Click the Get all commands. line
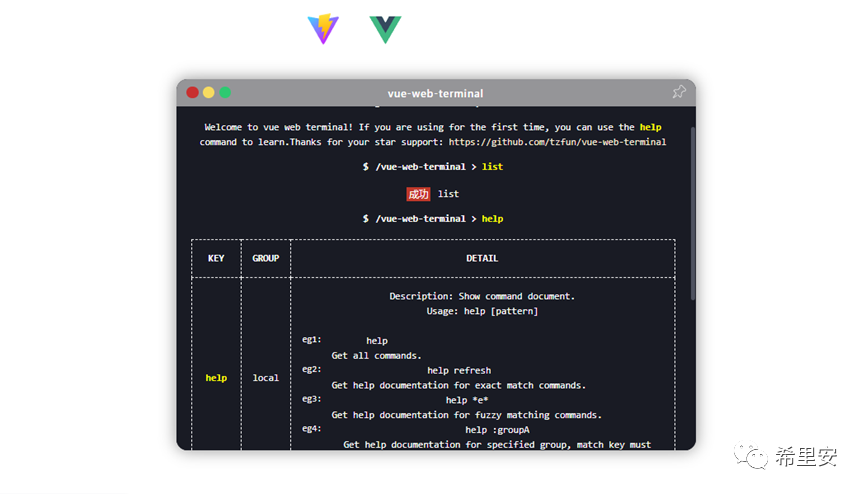This screenshot has width=865, height=494. [x=376, y=355]
